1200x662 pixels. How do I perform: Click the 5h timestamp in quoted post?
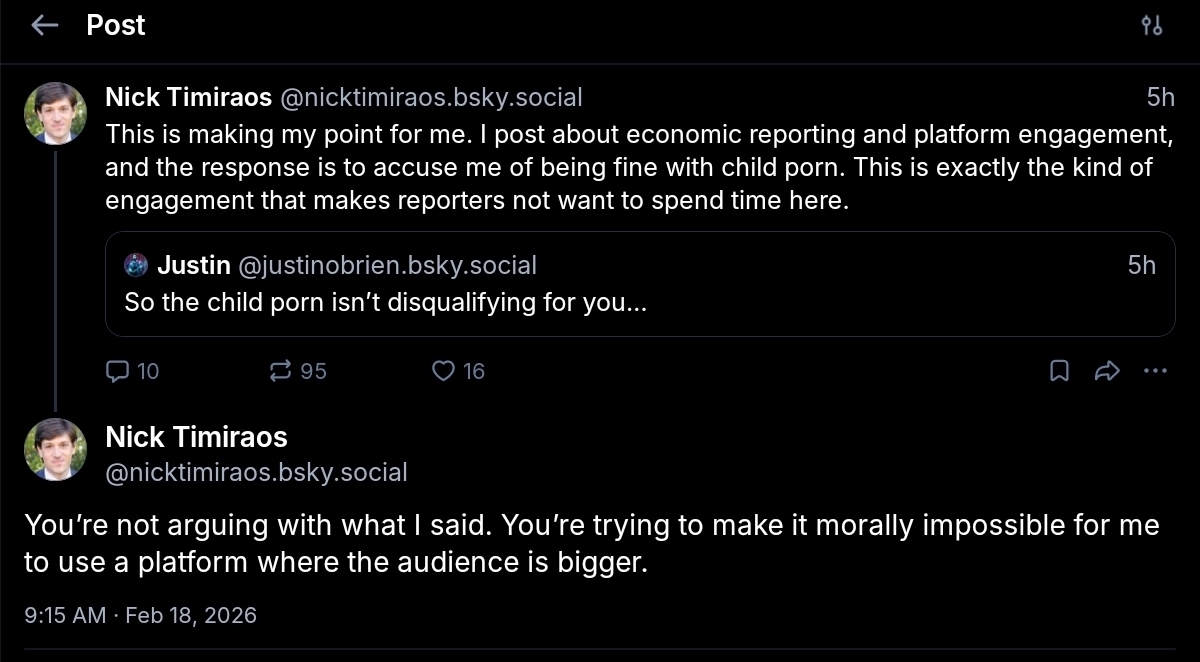pos(1141,265)
